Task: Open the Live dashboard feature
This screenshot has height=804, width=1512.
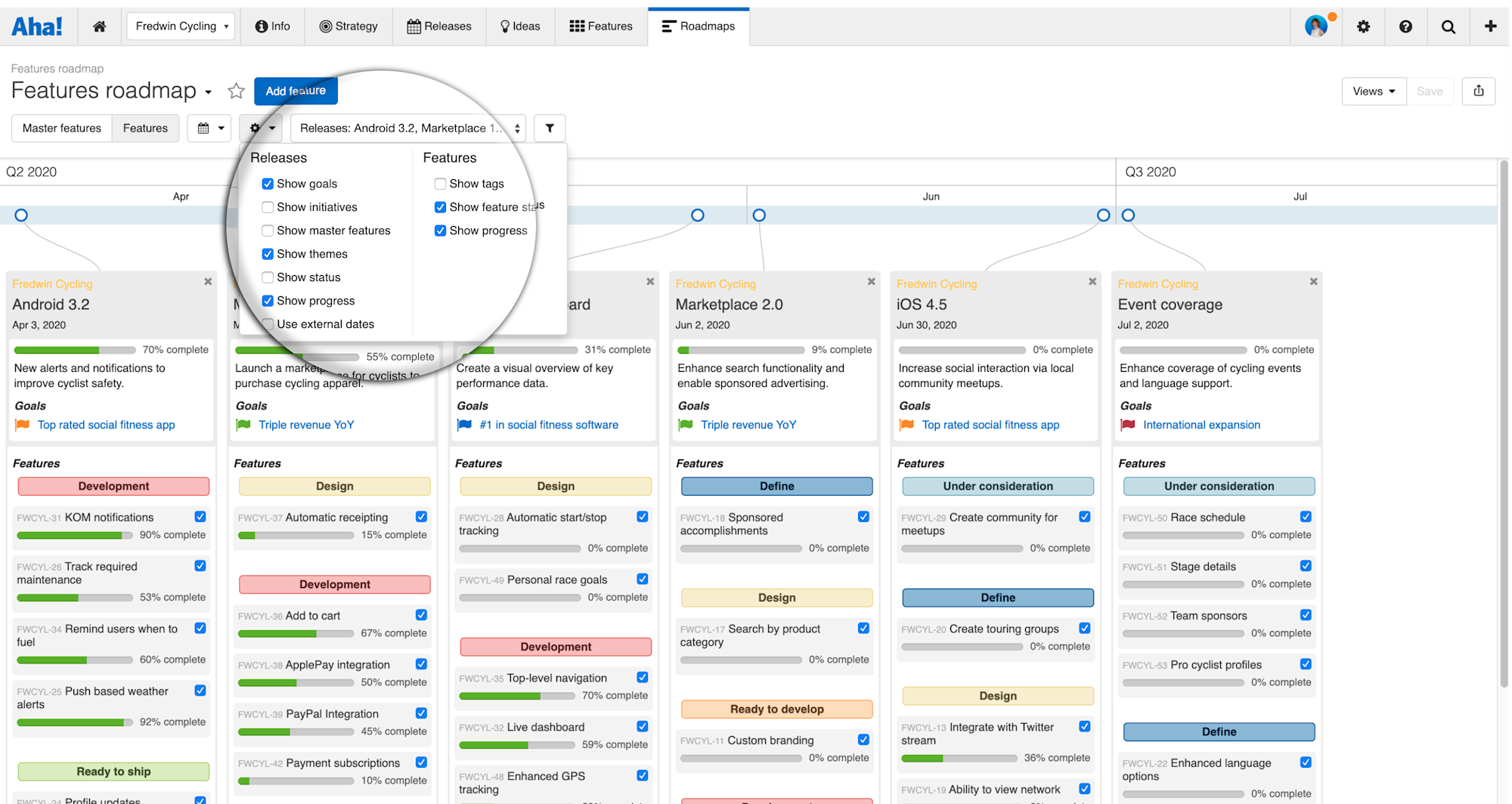Action: [545, 727]
